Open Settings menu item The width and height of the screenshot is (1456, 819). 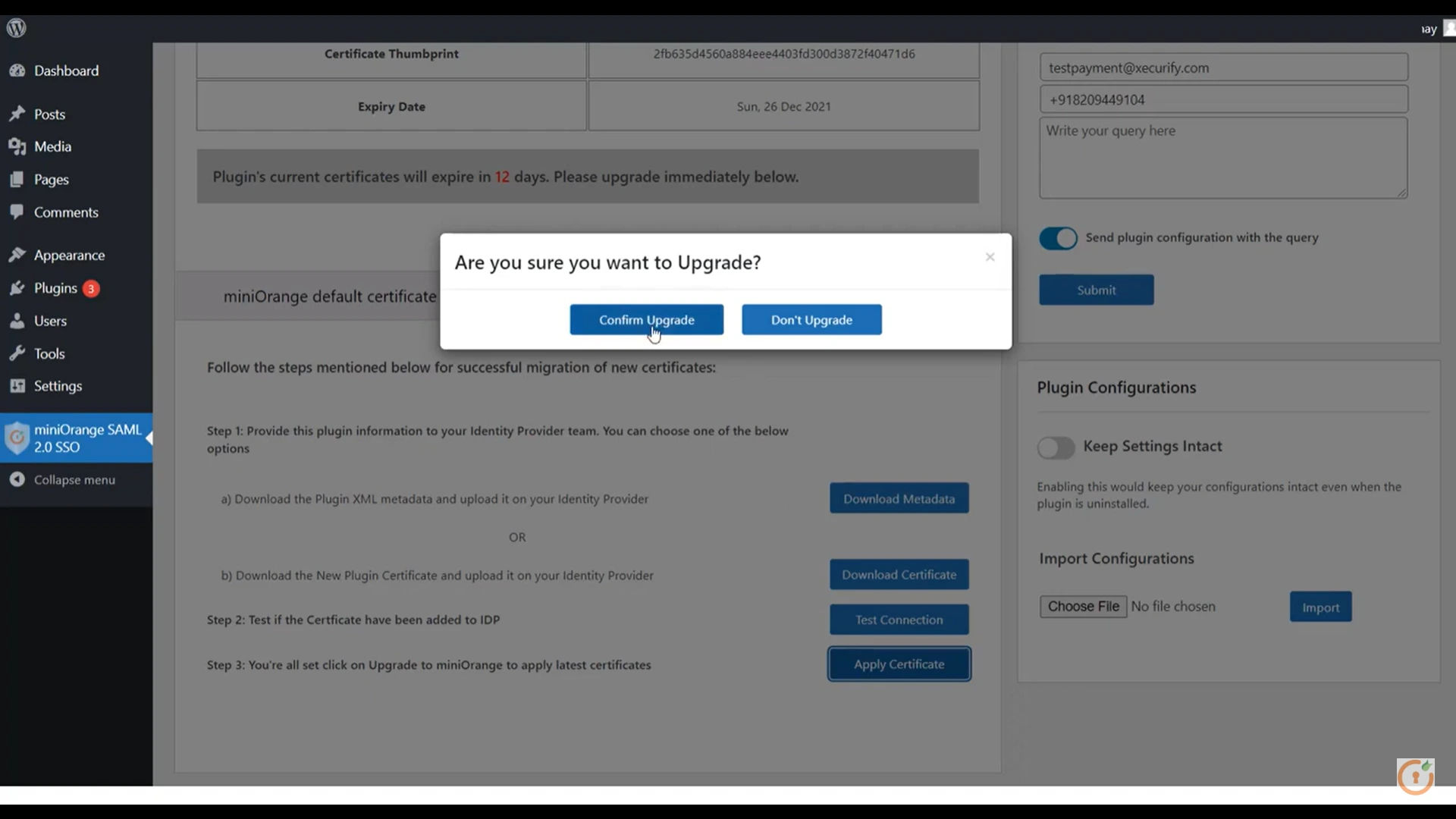[76, 386]
